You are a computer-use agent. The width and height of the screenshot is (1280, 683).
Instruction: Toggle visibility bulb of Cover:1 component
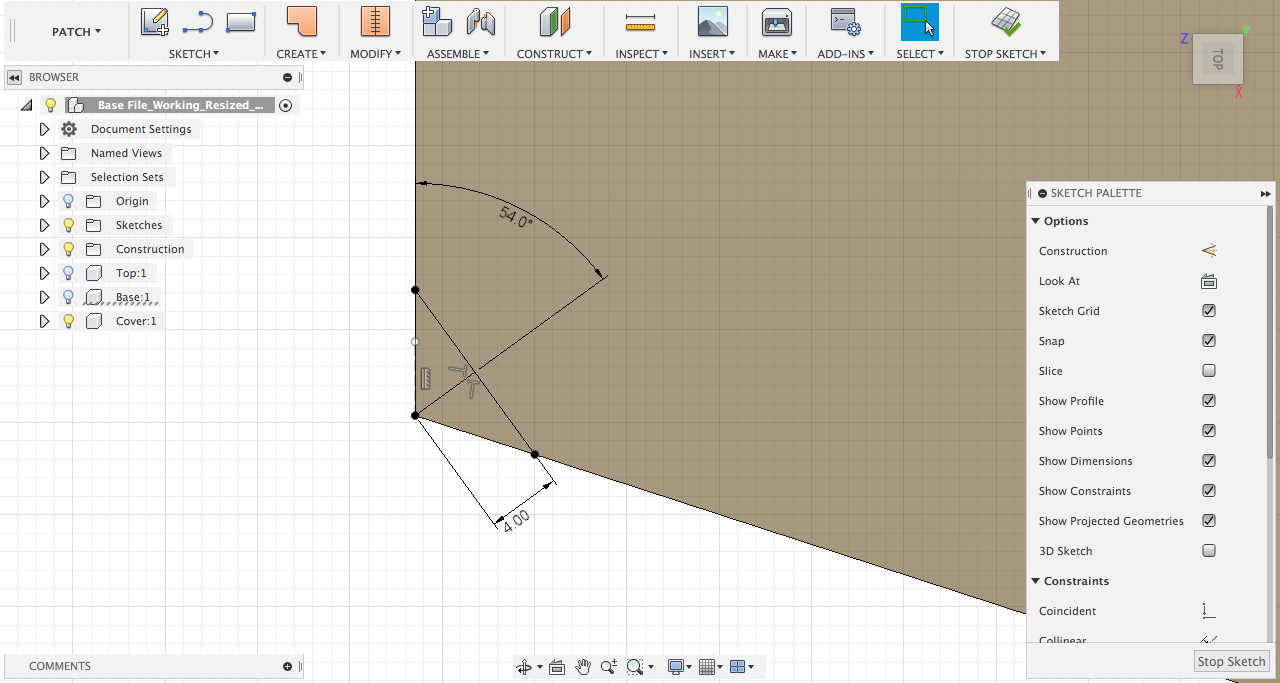point(69,321)
